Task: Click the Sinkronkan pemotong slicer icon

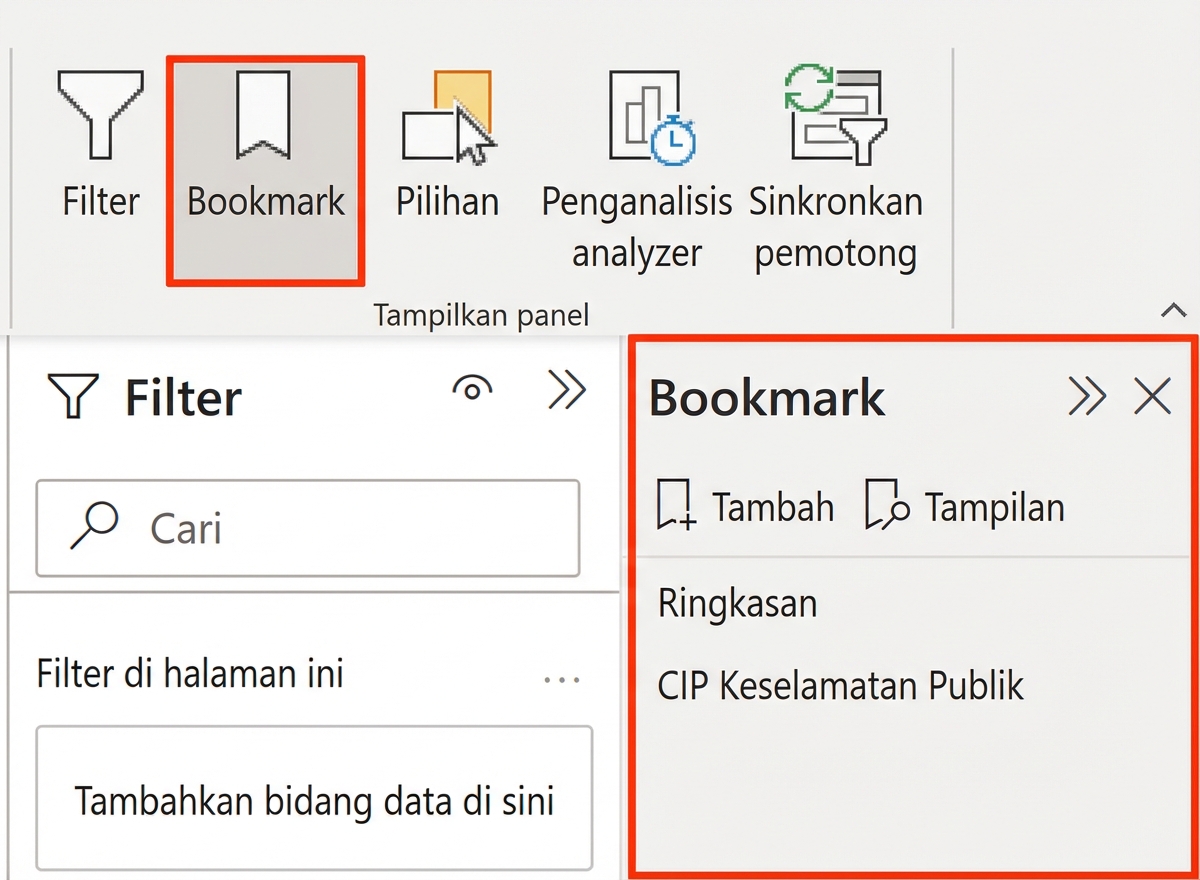Action: pyautogui.click(x=835, y=115)
